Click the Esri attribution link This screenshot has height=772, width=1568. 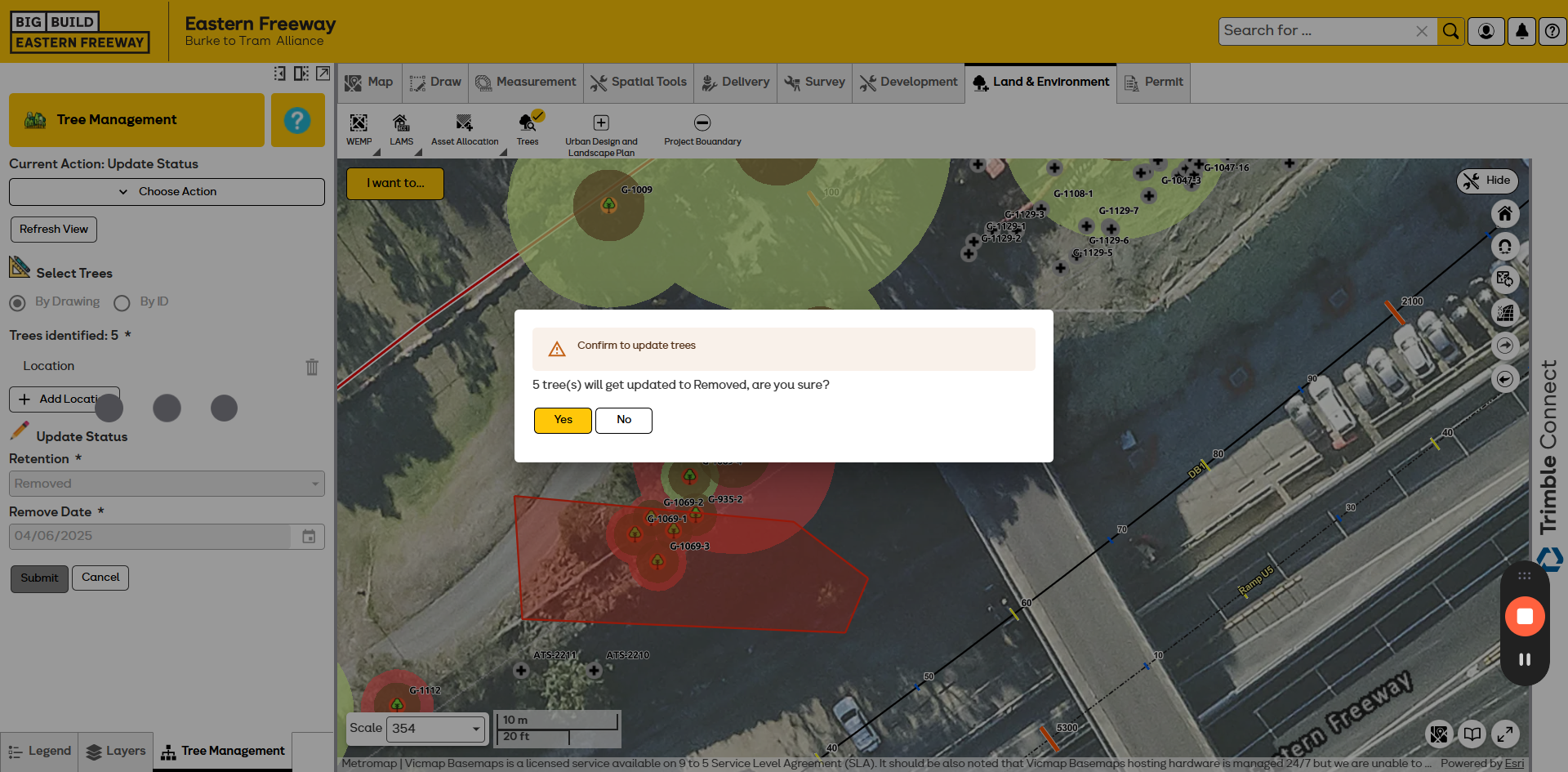[1514, 764]
